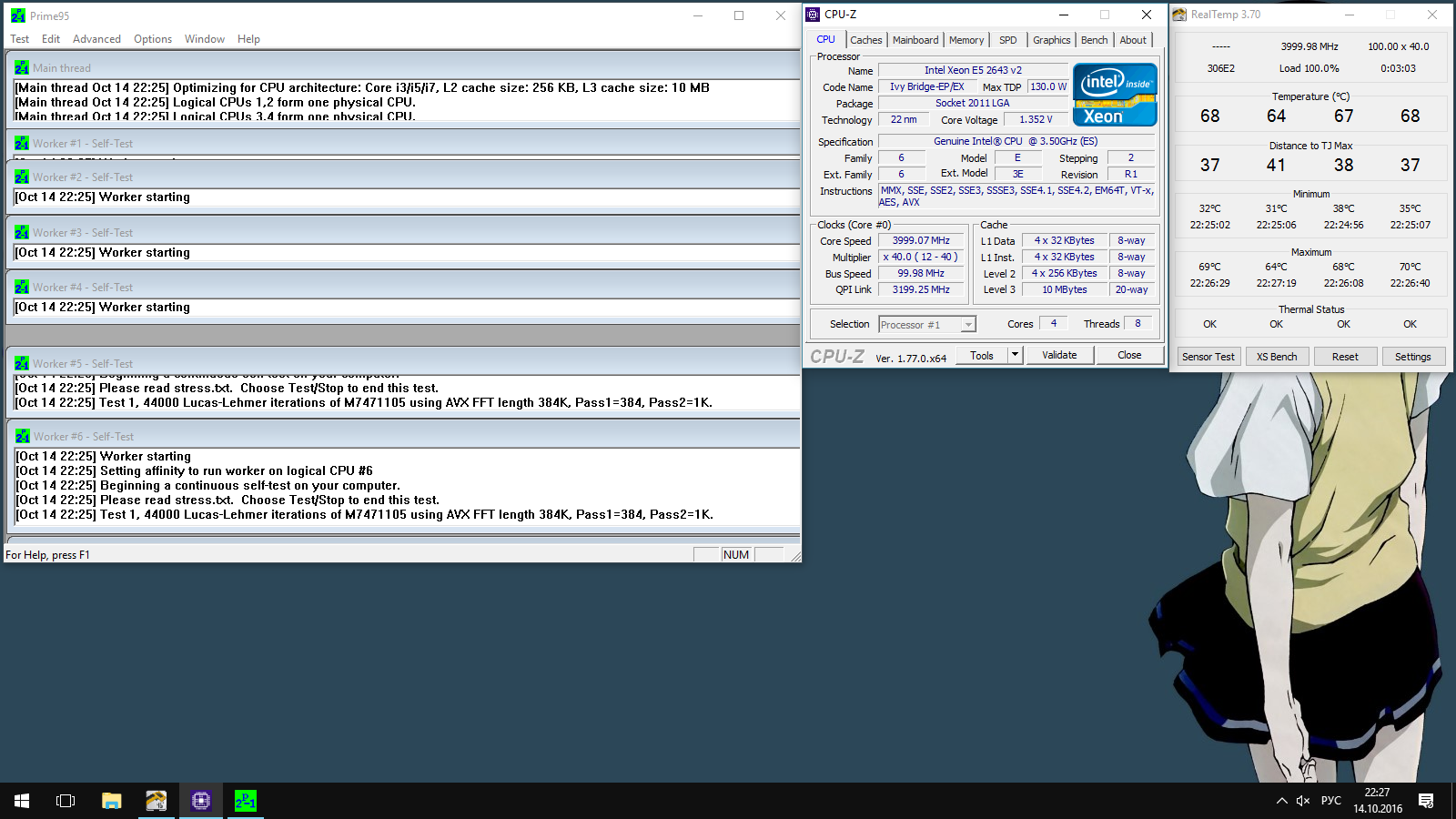Click the Multiplier value x 40.0 (12 - 40)
This screenshot has width=1456, height=819.
point(921,258)
